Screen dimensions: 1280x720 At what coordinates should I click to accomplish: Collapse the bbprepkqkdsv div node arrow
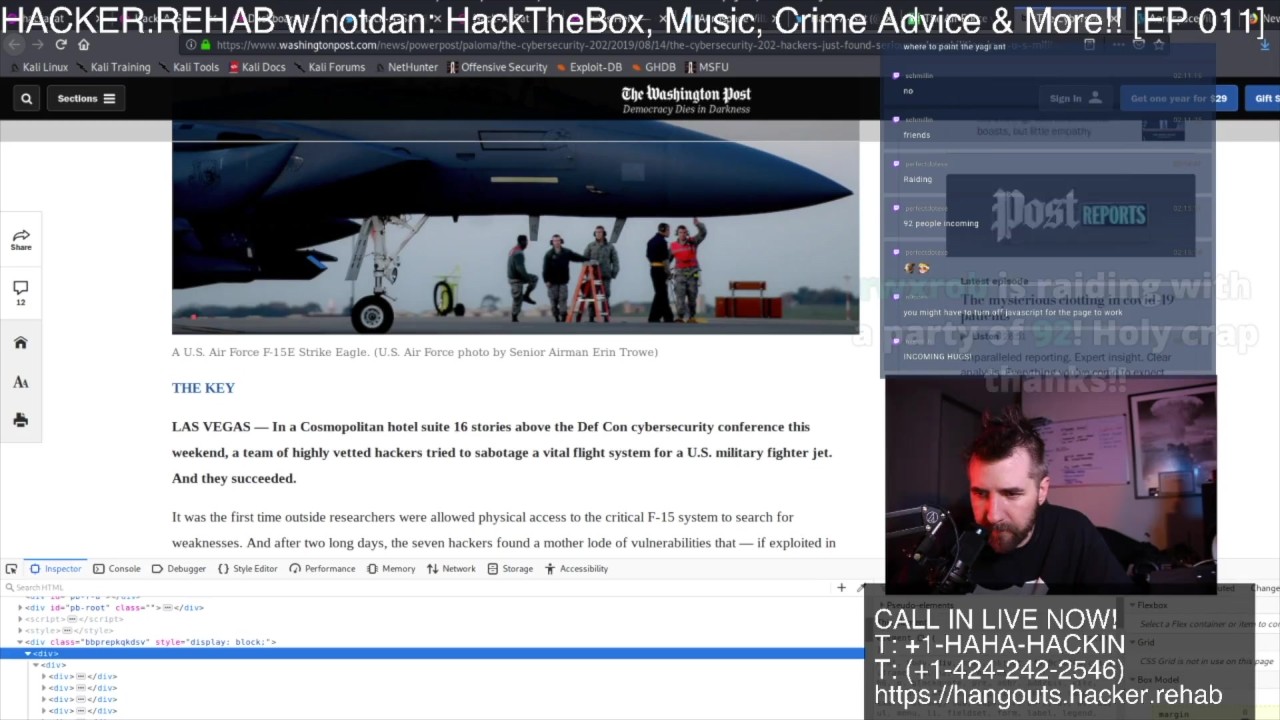pyautogui.click(x=20, y=642)
